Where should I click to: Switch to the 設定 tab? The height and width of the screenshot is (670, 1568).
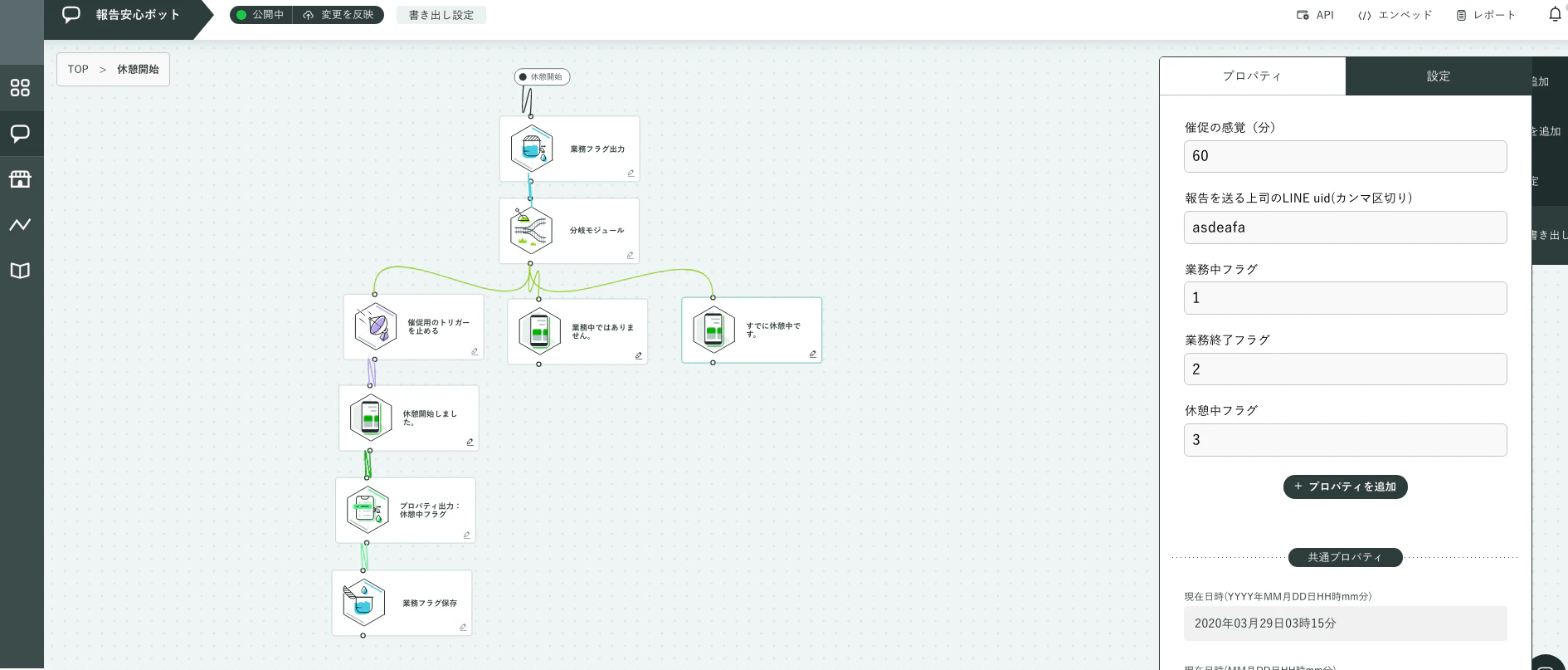click(x=1439, y=76)
